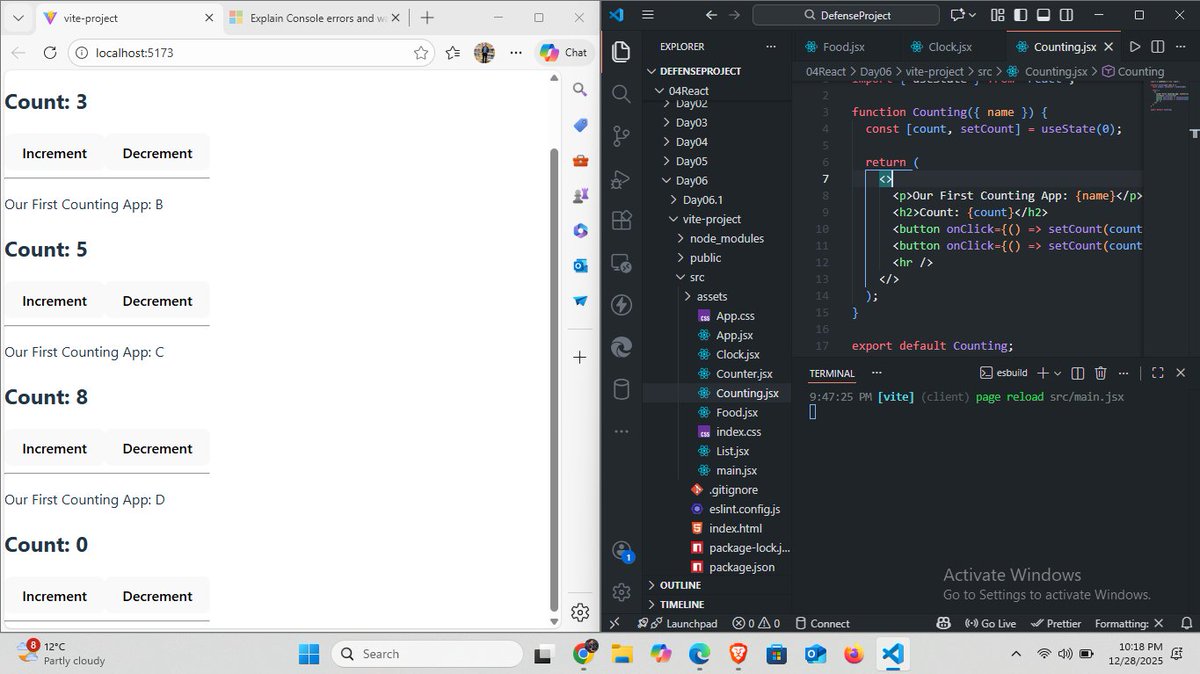Add this page to favorites star in Edge
The width and height of the screenshot is (1200, 674).
421,53
